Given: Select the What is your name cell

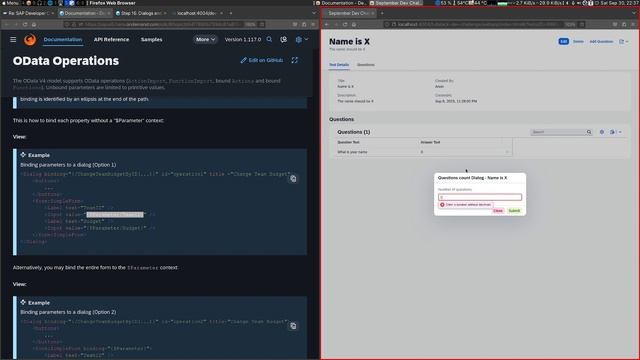Looking at the screenshot, I should [352, 152].
